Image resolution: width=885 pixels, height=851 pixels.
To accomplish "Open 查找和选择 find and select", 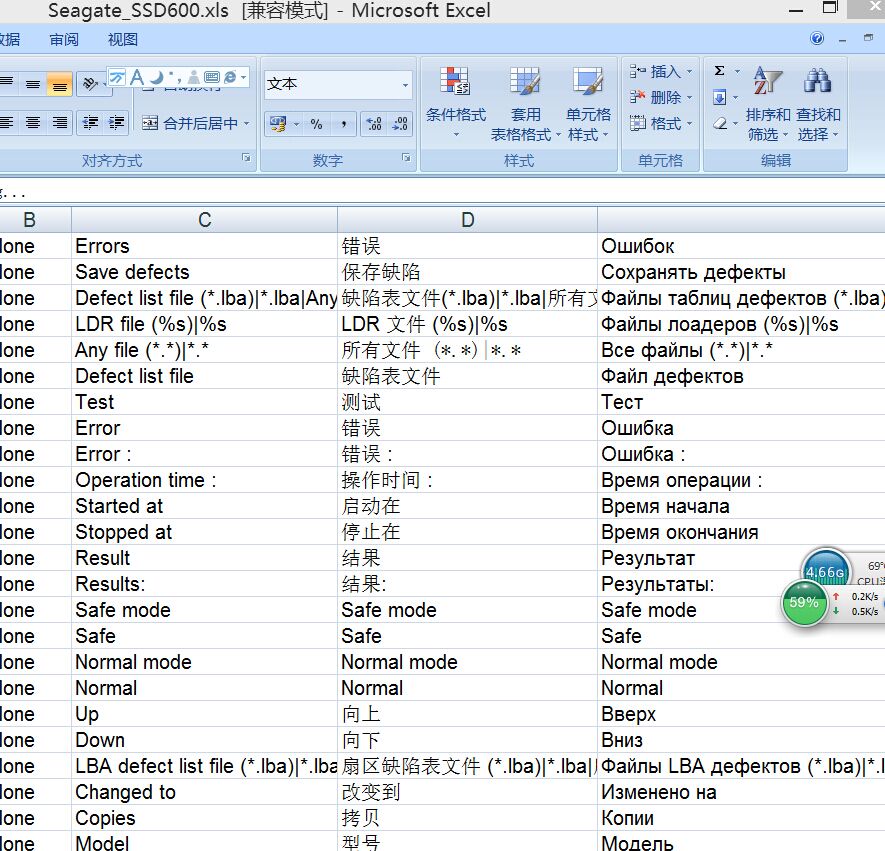I will click(x=818, y=103).
